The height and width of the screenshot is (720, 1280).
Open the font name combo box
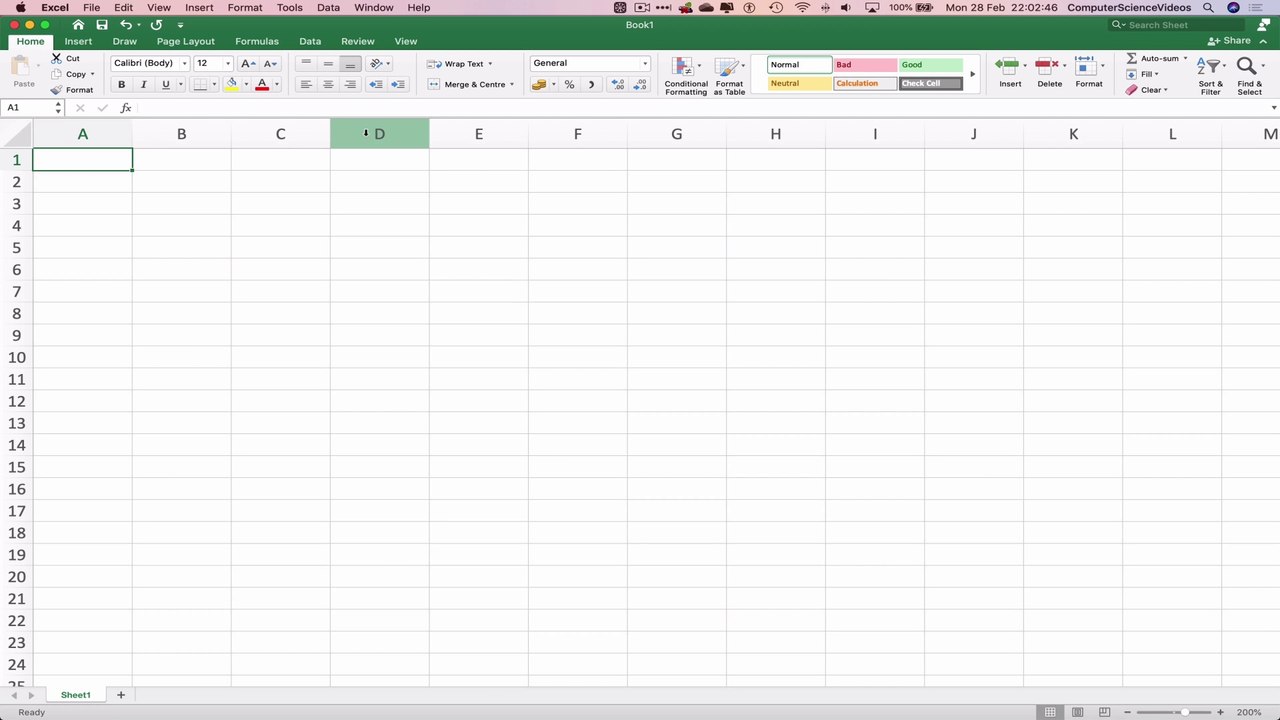[150, 63]
